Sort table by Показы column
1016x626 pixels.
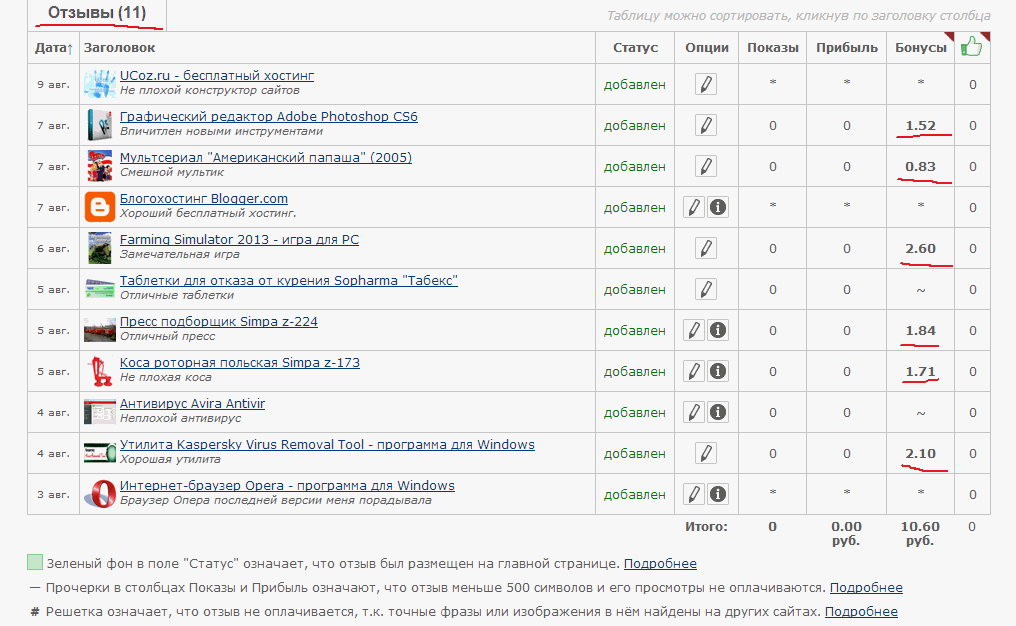(772, 48)
